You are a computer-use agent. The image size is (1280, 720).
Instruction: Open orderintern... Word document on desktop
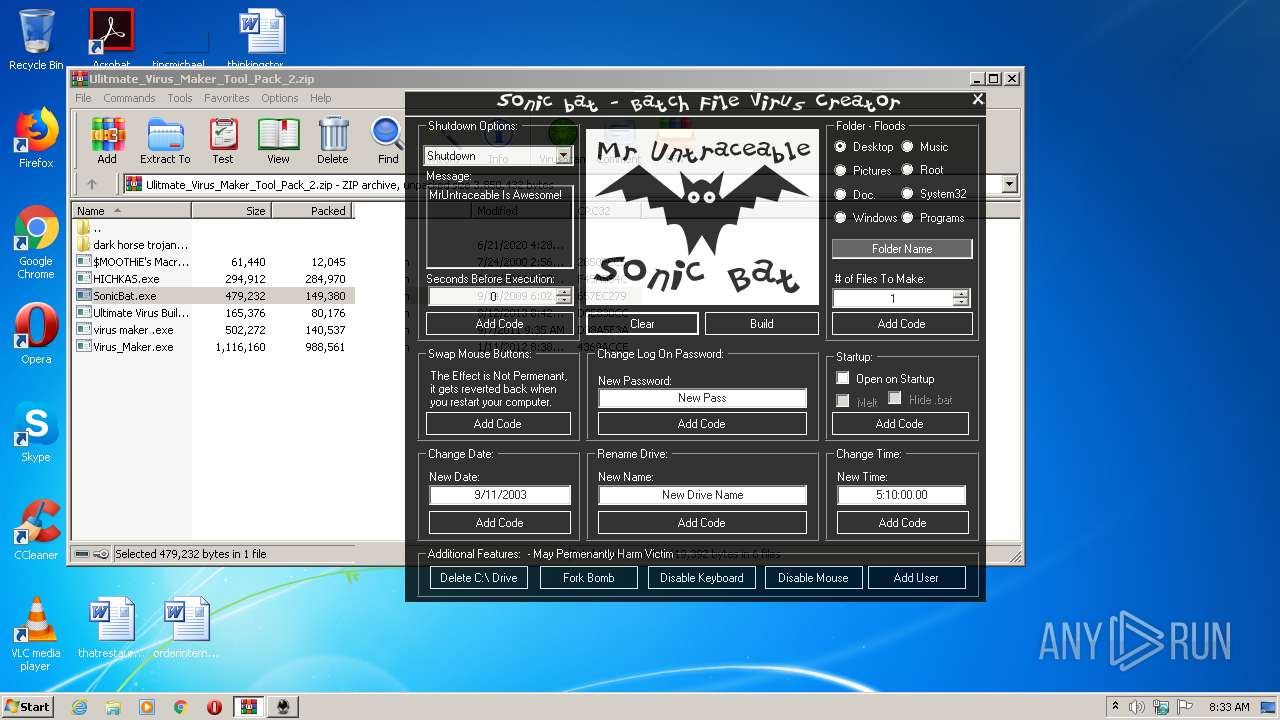click(x=188, y=628)
